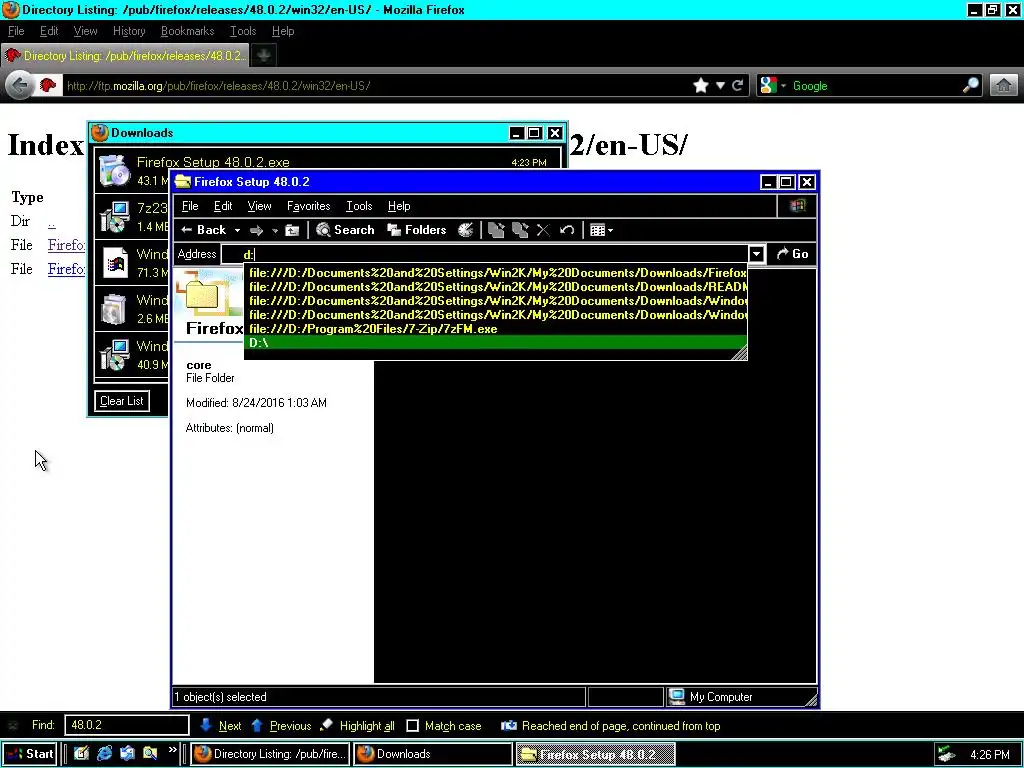Select Firefox Setup 48.0.2.exe download entry
1024x768 pixels.
tap(327, 170)
